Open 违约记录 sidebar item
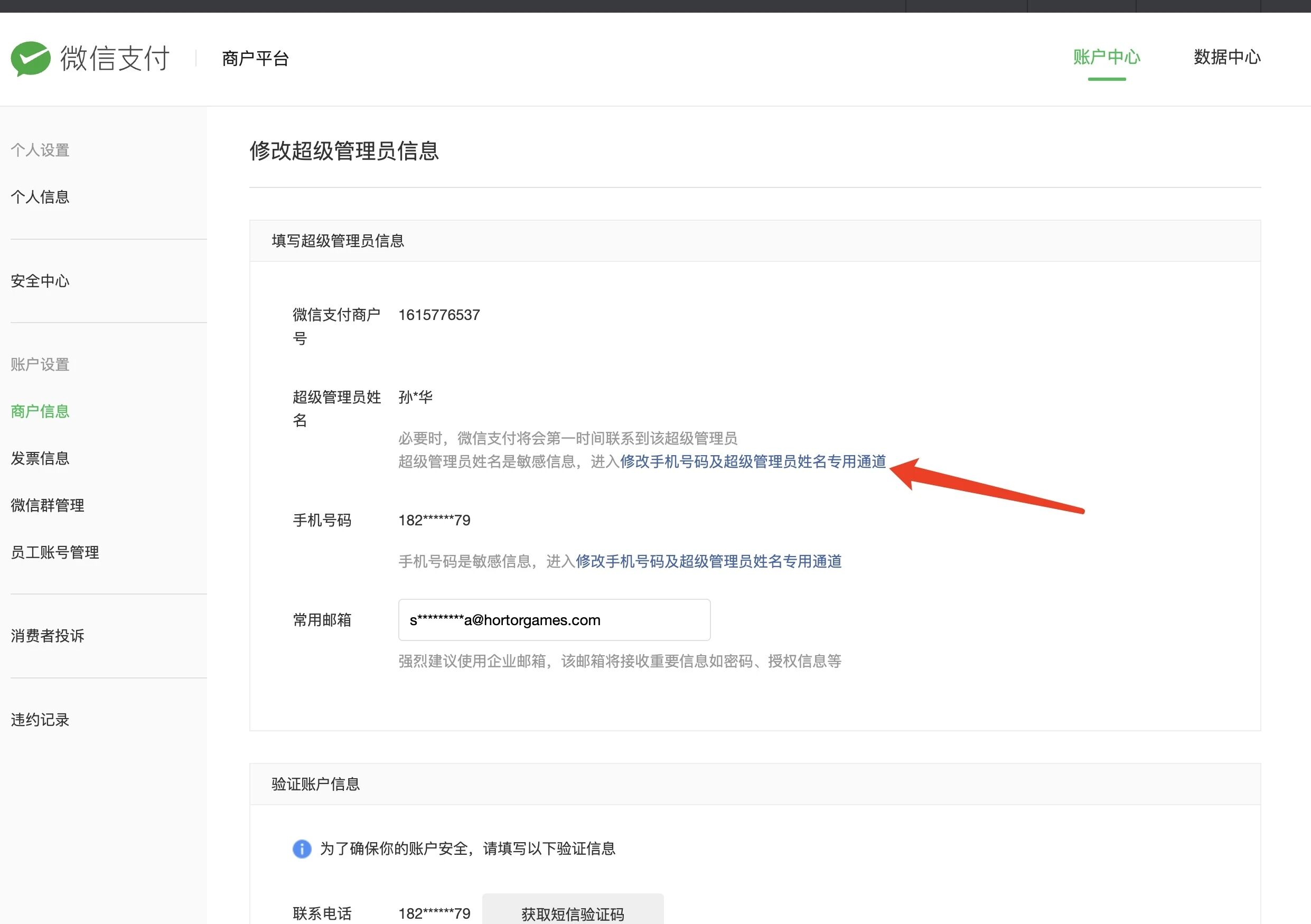The width and height of the screenshot is (1311, 924). (40, 720)
